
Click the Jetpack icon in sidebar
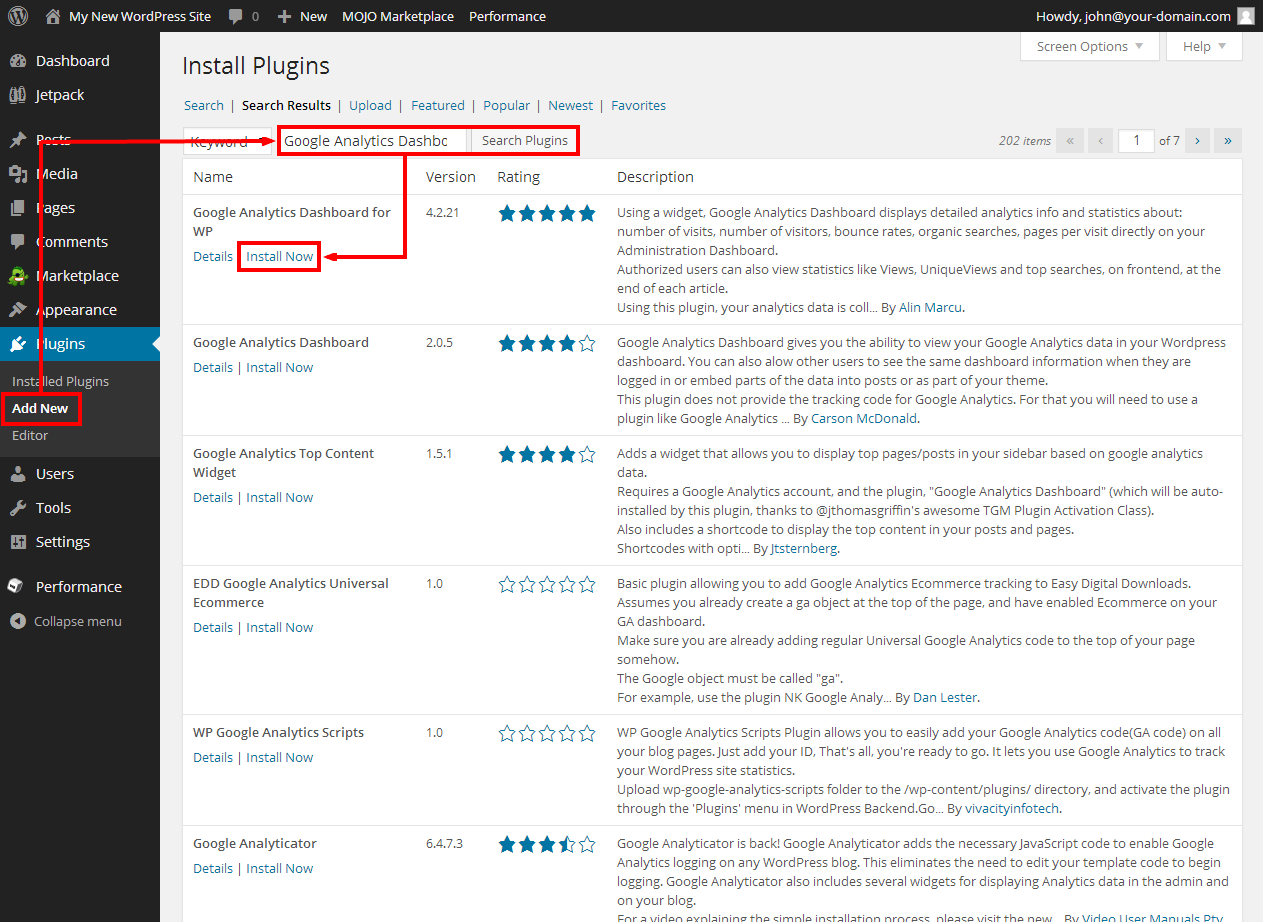coord(18,95)
